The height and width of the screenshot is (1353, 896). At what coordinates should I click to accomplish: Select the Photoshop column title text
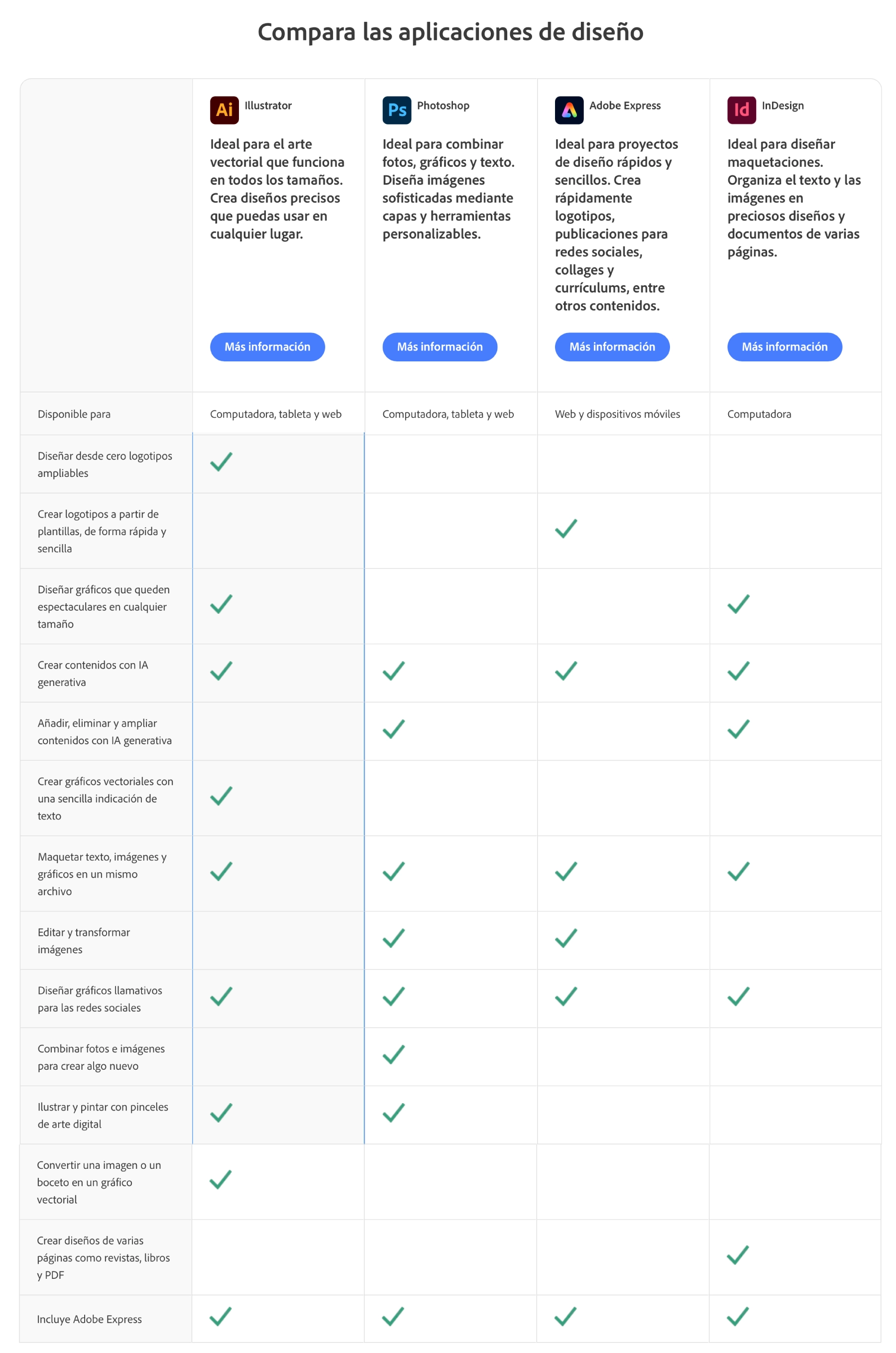point(443,106)
